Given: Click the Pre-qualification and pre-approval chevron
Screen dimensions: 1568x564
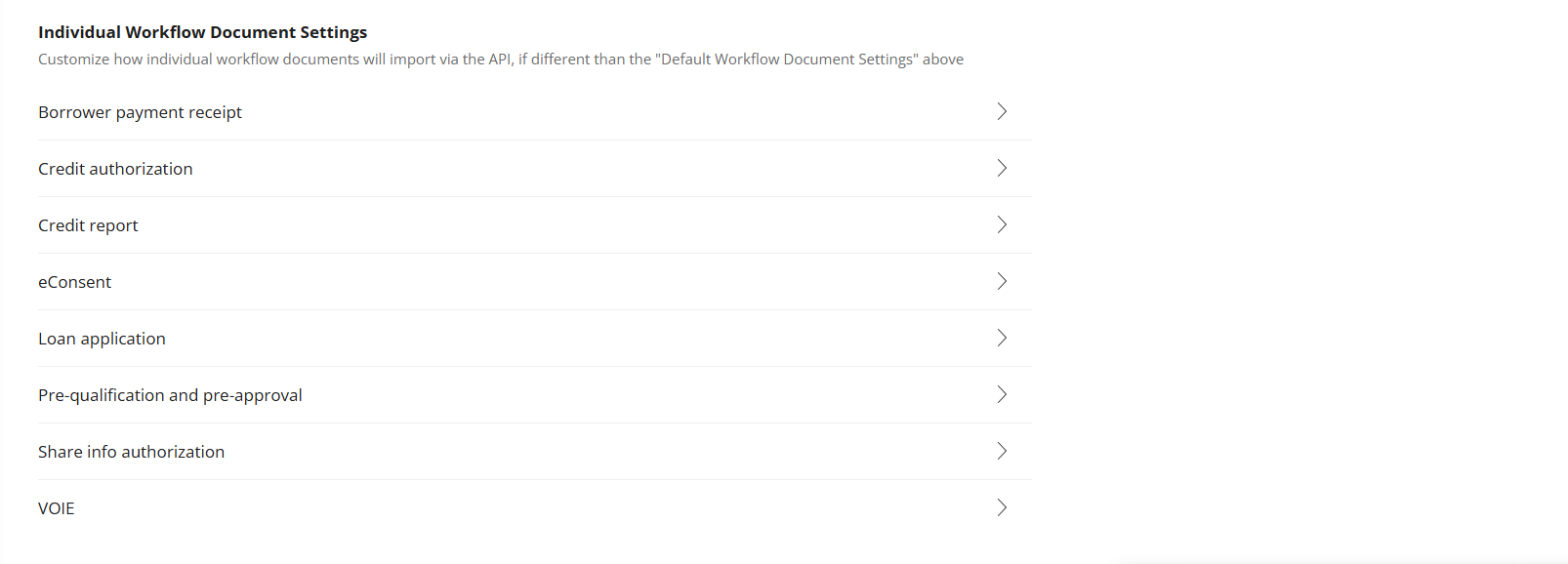Looking at the screenshot, I should tap(1002, 394).
